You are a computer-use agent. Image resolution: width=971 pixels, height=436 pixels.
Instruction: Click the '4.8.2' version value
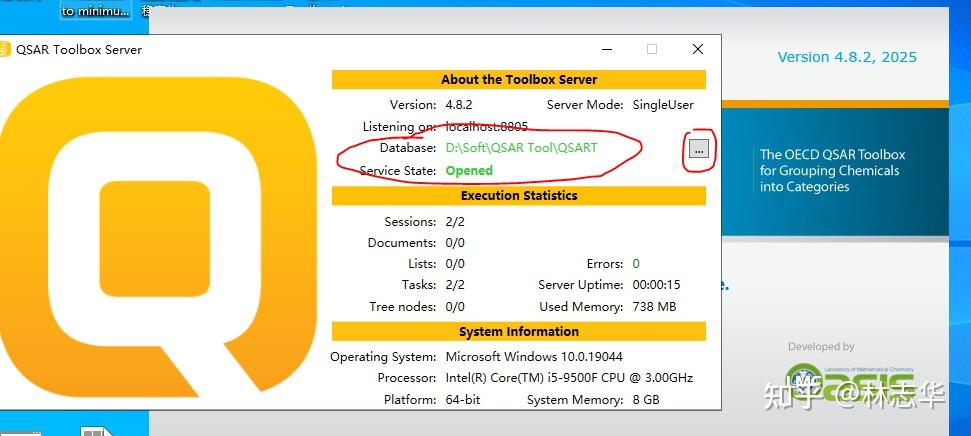pos(459,105)
